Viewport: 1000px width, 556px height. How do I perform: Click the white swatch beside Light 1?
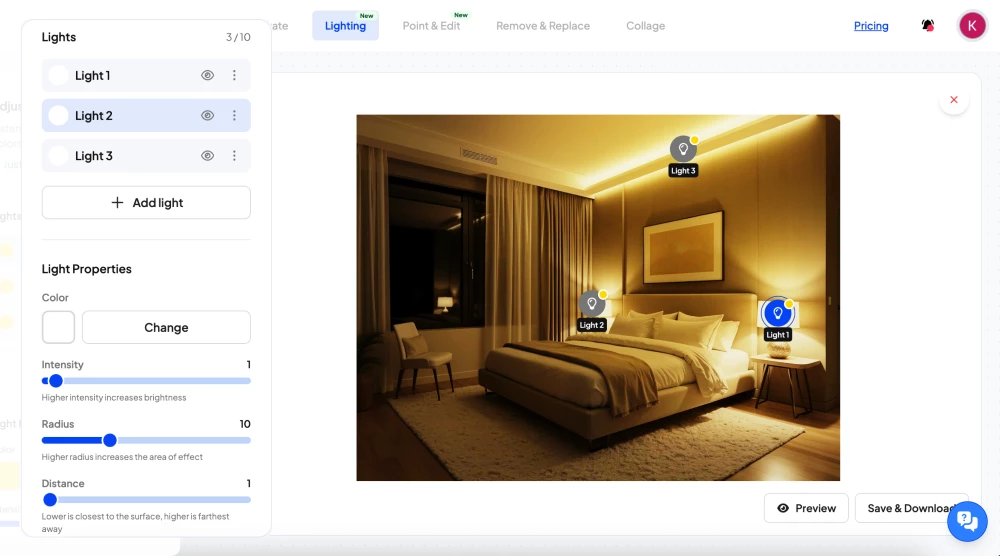click(58, 76)
